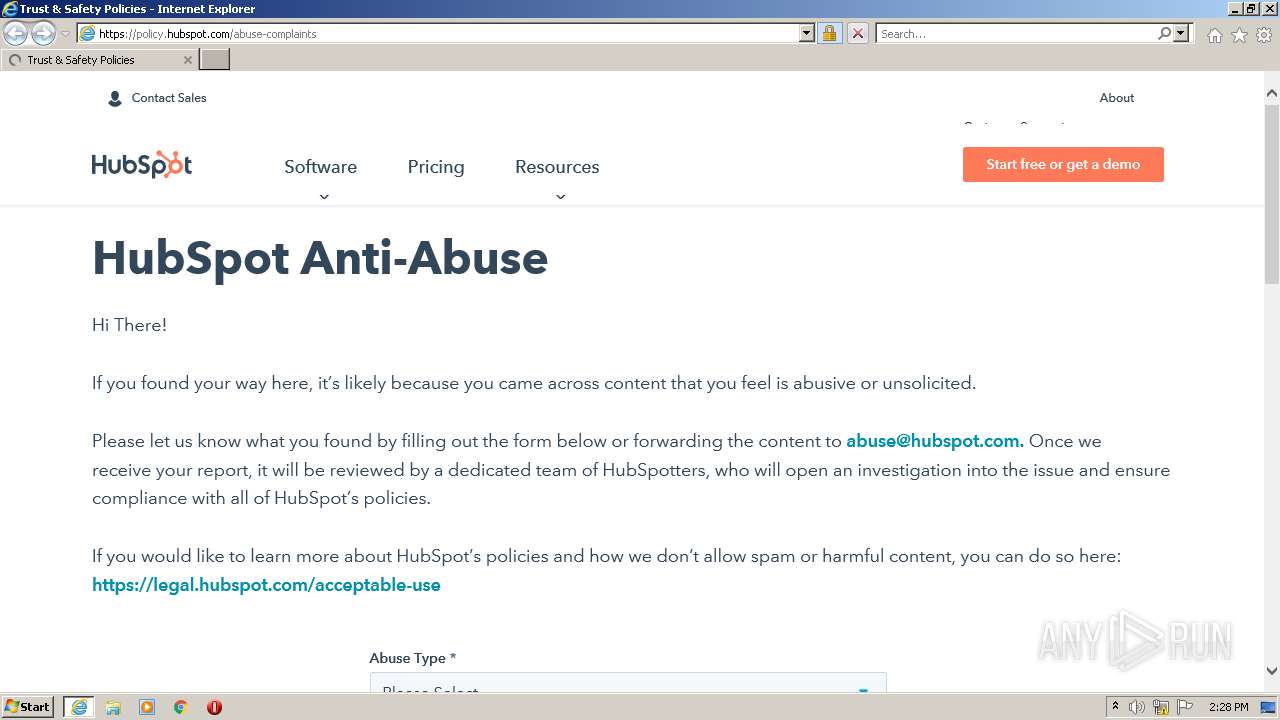Show hidden tray icons arrow

pos(1115,707)
